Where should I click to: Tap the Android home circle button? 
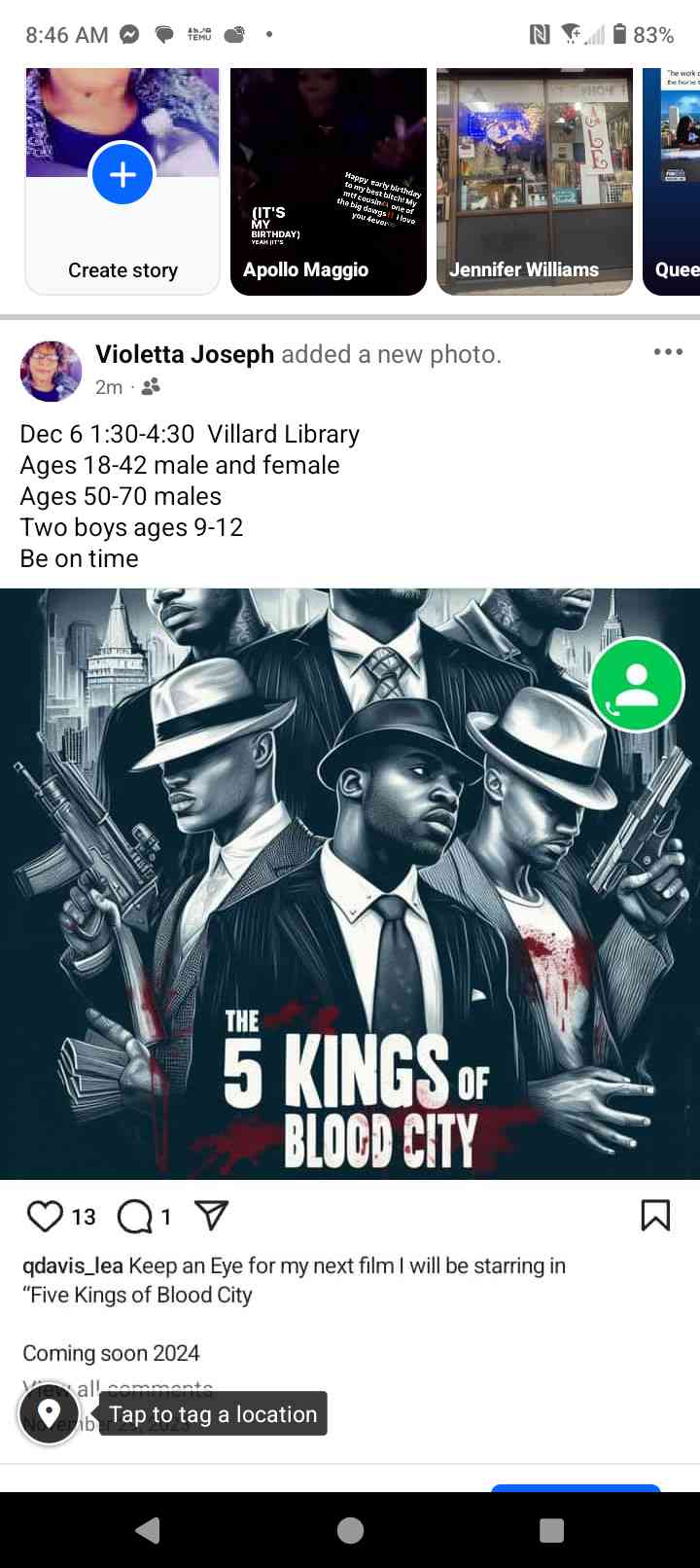pos(350,1530)
